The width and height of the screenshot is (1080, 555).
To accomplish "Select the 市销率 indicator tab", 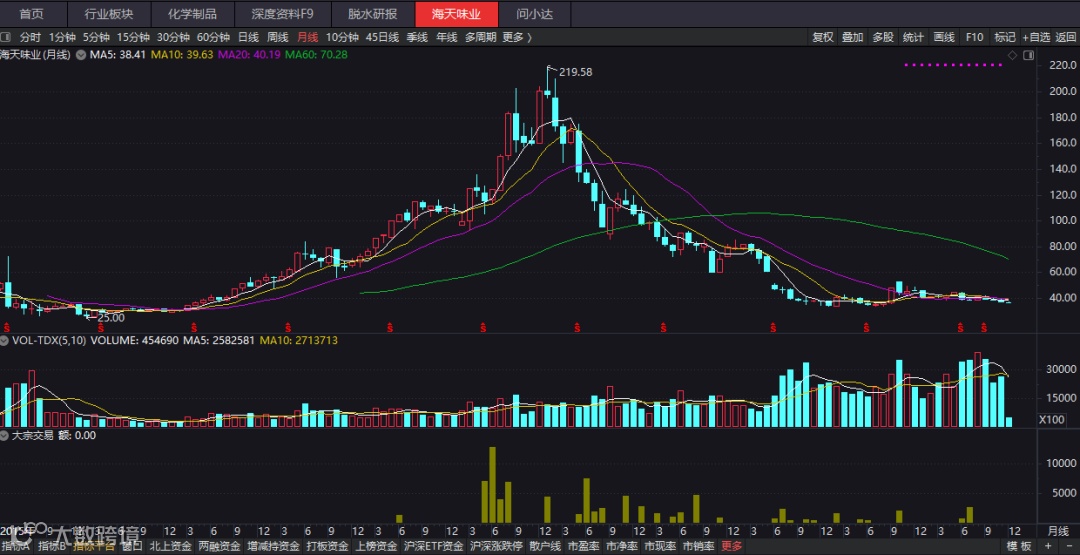I will 698,547.
